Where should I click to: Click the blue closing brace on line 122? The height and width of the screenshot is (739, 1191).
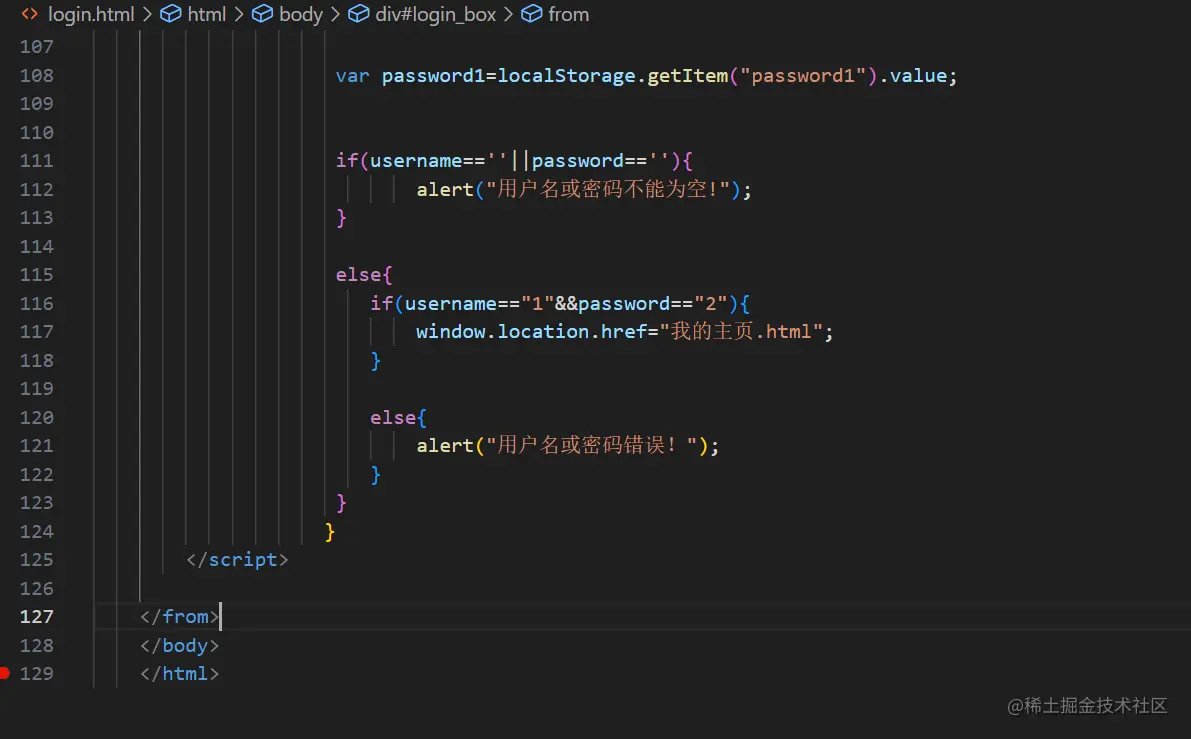[375, 475]
